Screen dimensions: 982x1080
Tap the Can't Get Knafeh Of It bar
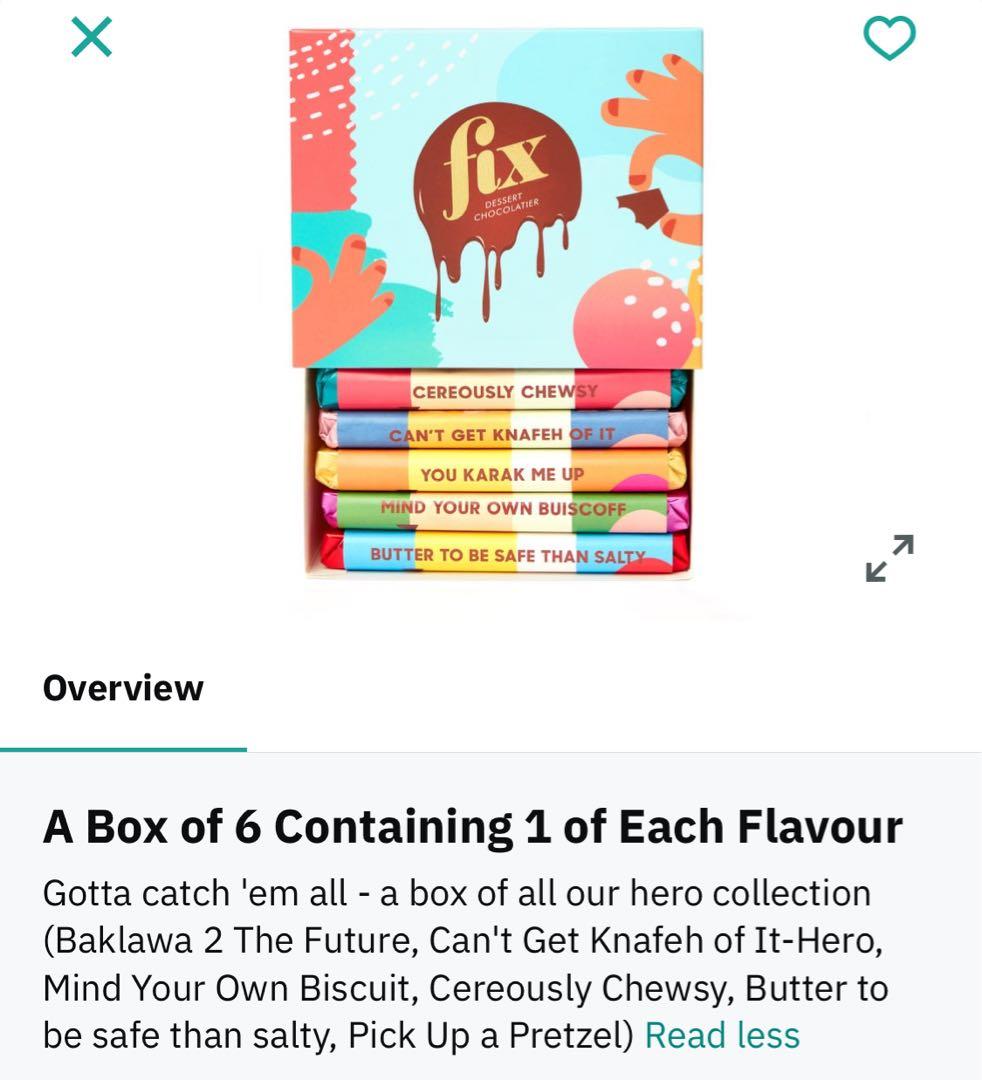pos(502,431)
